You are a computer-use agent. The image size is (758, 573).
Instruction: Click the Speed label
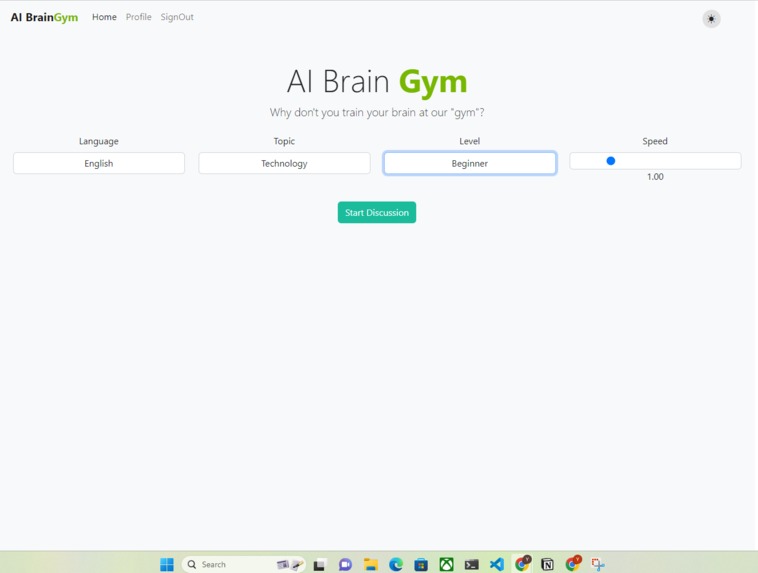[x=655, y=141]
